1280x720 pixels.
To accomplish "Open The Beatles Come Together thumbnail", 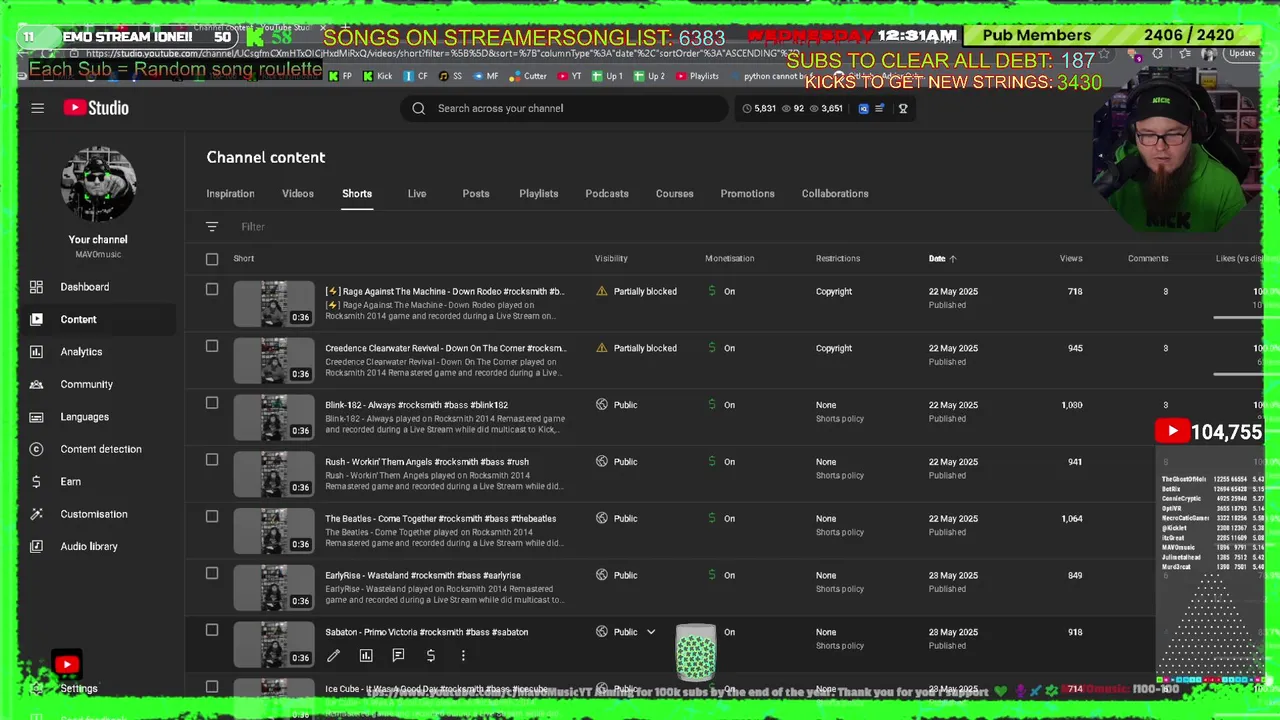I will (274, 531).
